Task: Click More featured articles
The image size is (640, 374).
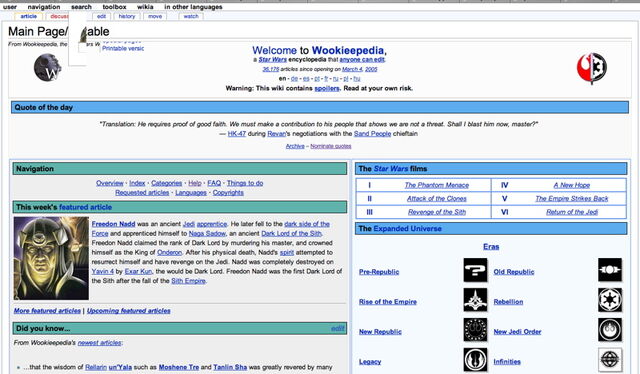Action: pyautogui.click(x=47, y=311)
